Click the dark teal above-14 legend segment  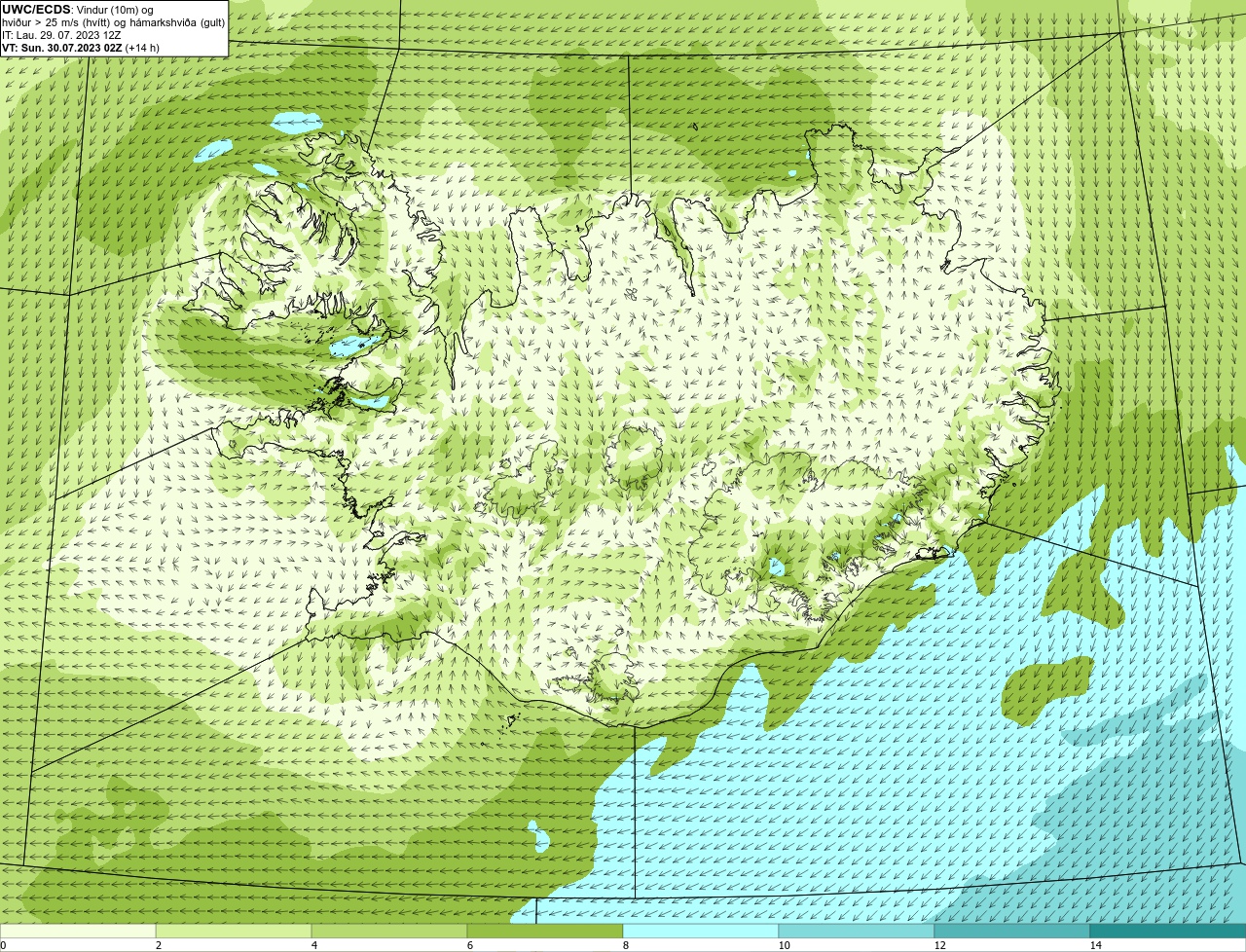pyautogui.click(x=1168, y=931)
